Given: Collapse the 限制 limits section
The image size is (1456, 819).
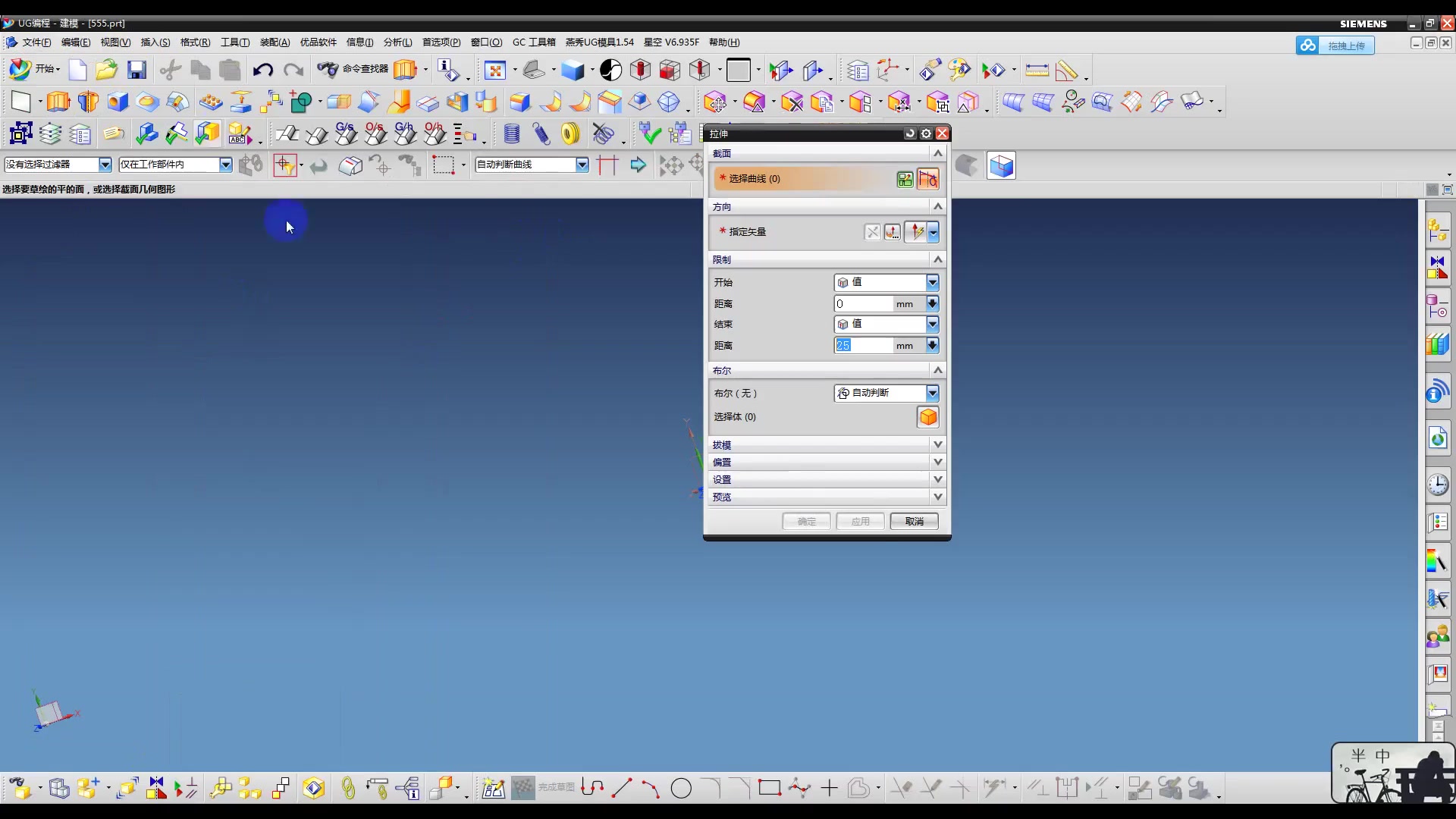Looking at the screenshot, I should click(x=938, y=260).
